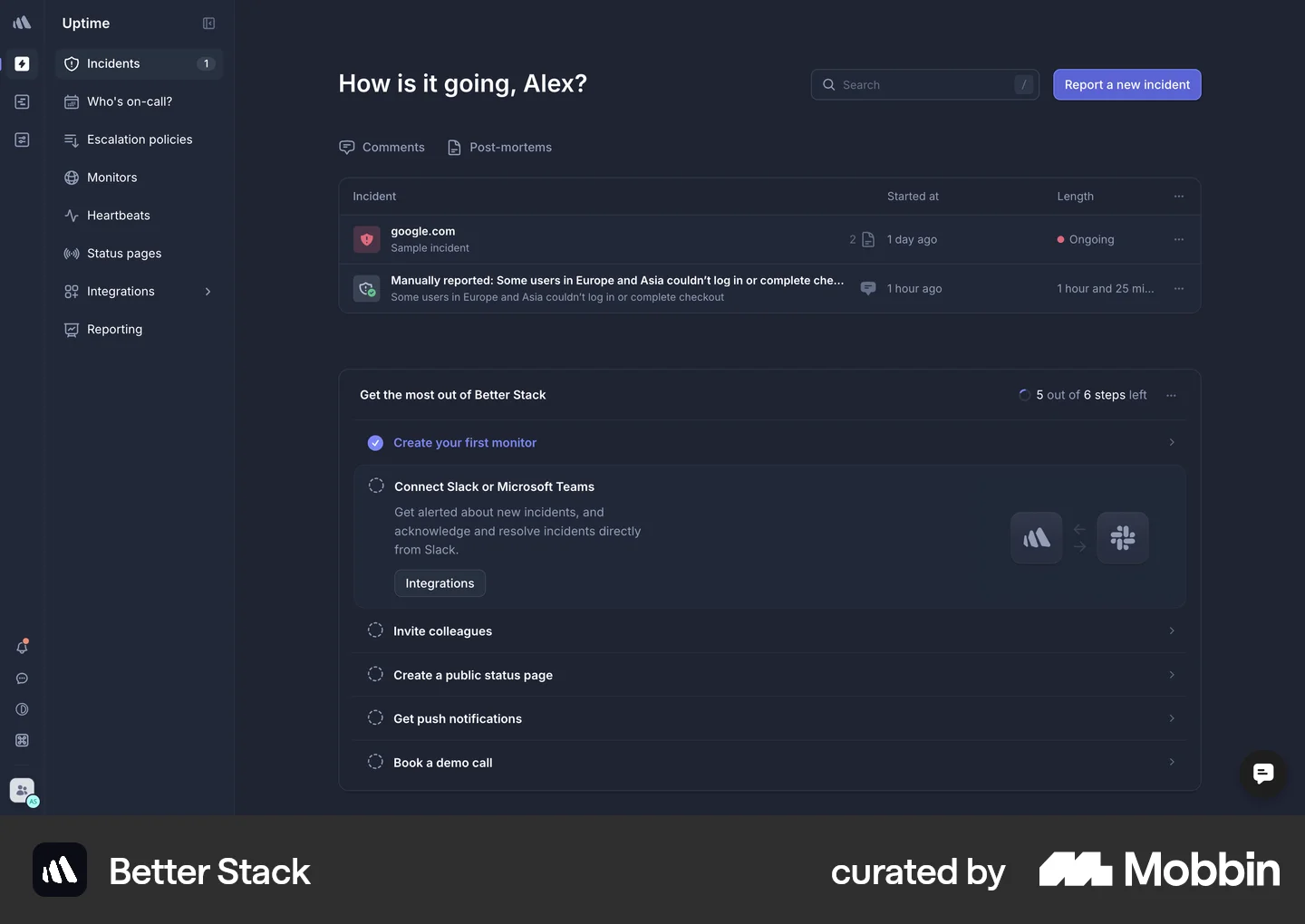1305x924 pixels.
Task: Open notifications bell icon
Action: click(22, 647)
